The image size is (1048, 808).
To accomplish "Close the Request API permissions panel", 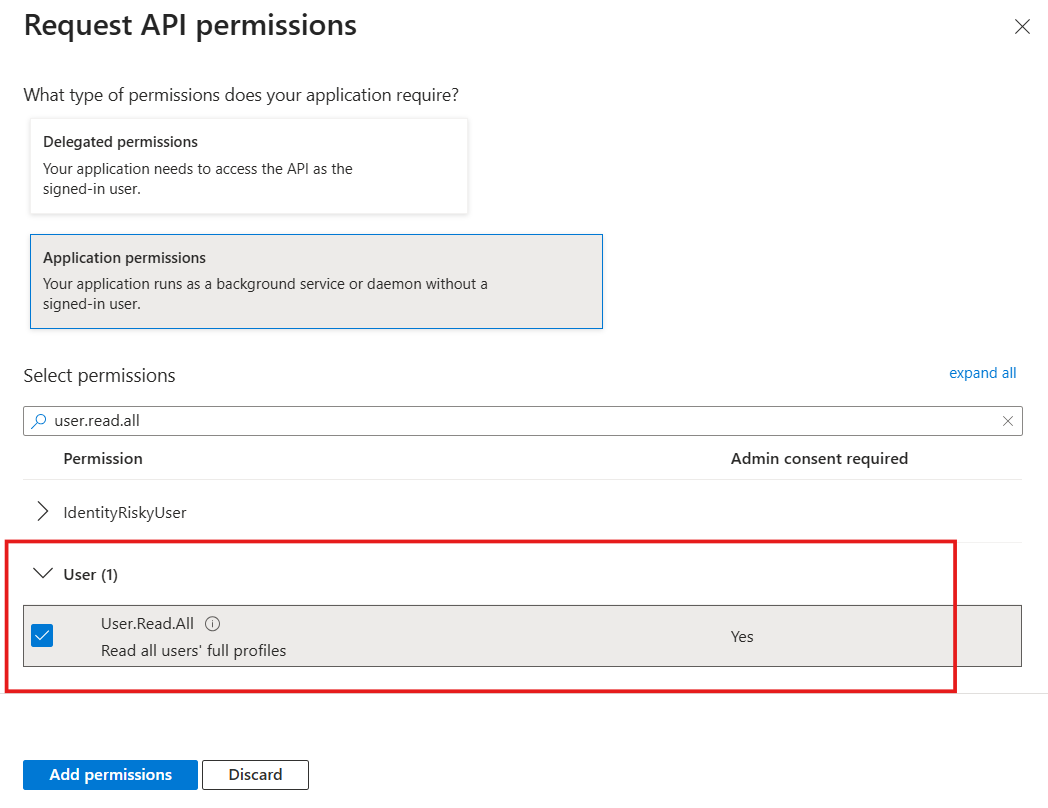I will tap(1022, 27).
